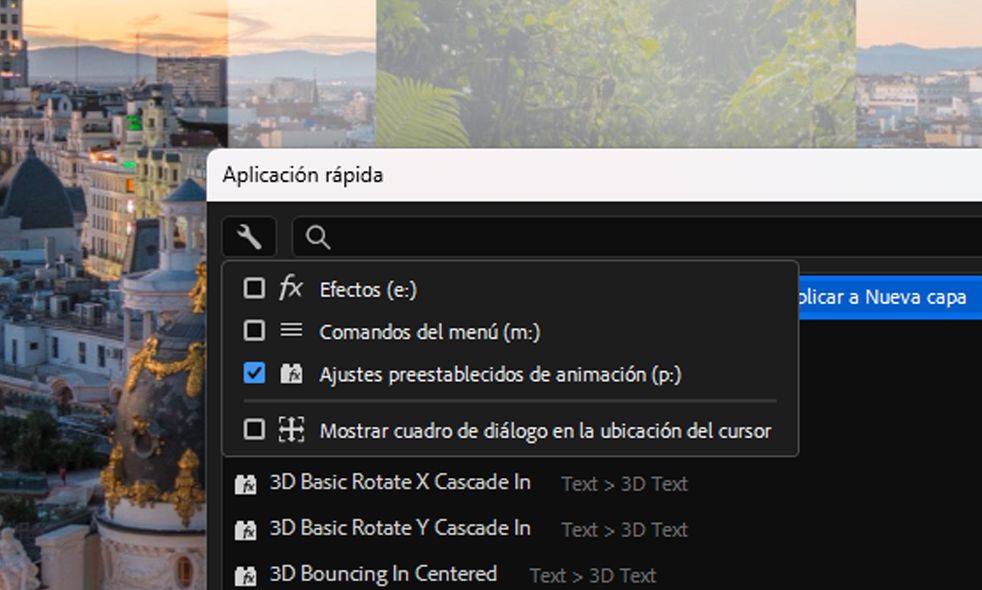Click preset icon beside 3D Bouncing In Centered

[x=245, y=575]
